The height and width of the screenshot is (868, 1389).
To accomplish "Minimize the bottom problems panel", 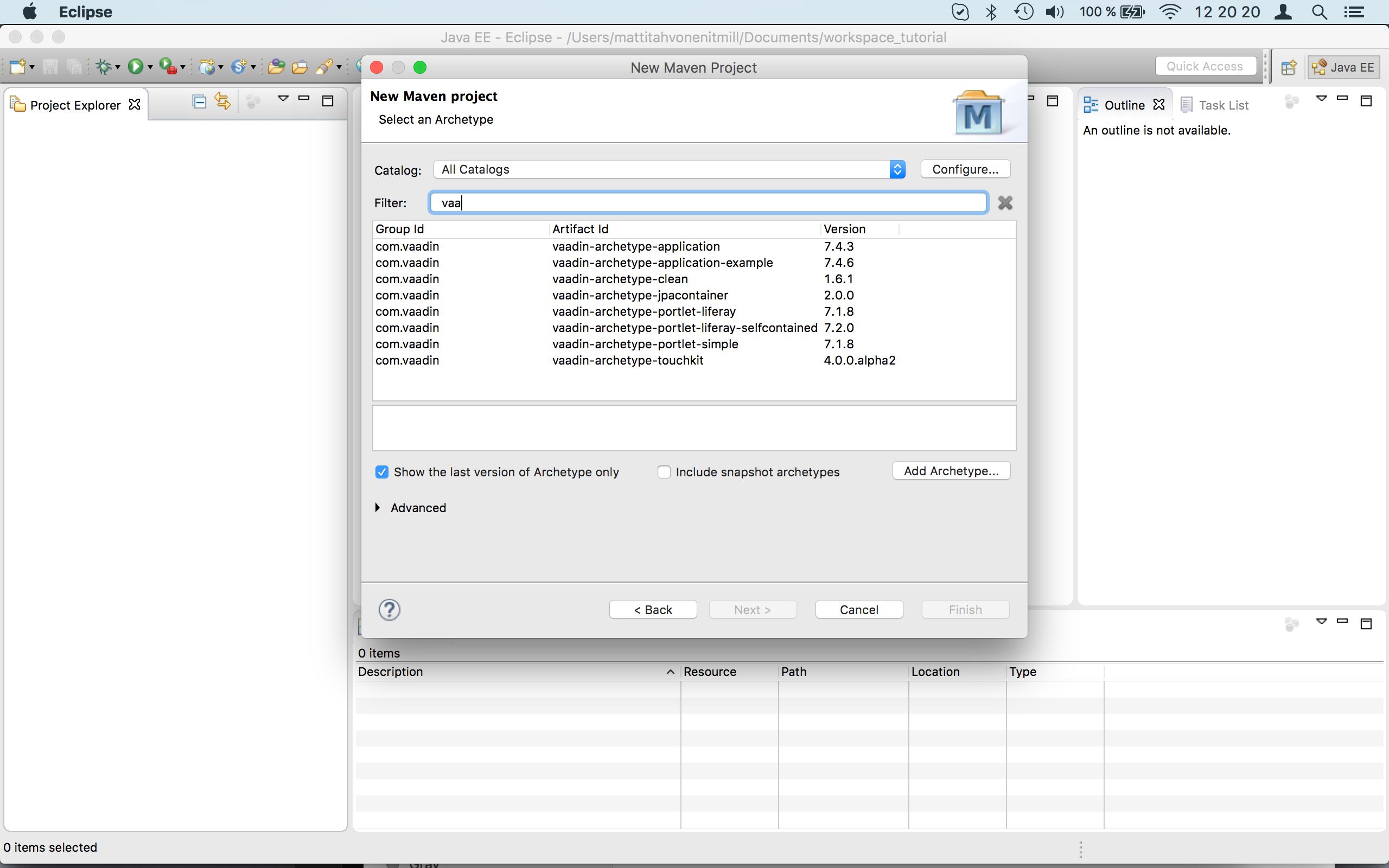I will pos(1342,621).
